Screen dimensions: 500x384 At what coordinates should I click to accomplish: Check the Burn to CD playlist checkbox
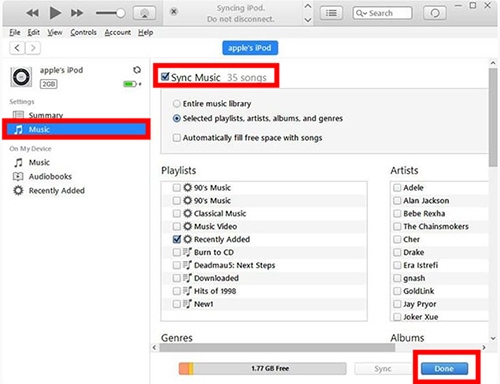177,252
